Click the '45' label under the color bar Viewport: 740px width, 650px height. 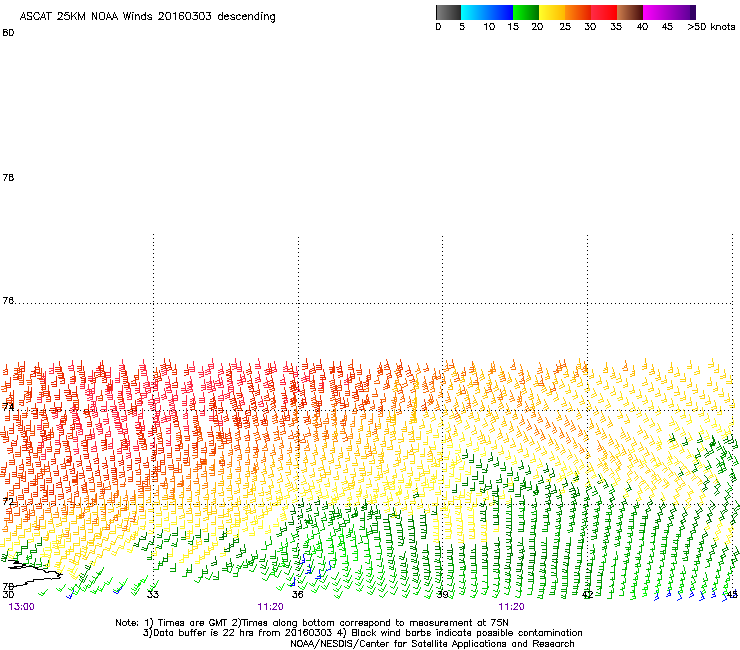667,27
